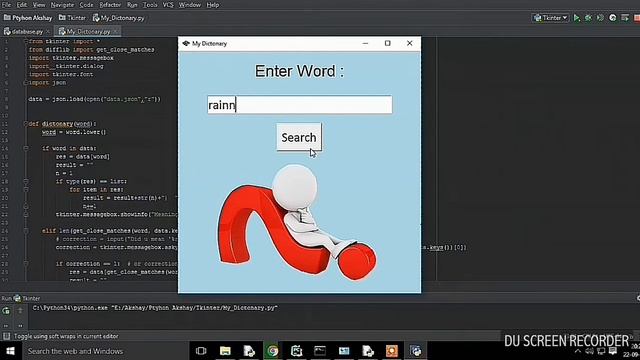Click the status bar tool windows toggle icon
The width and height of the screenshot is (640, 360).
(x=6, y=336)
